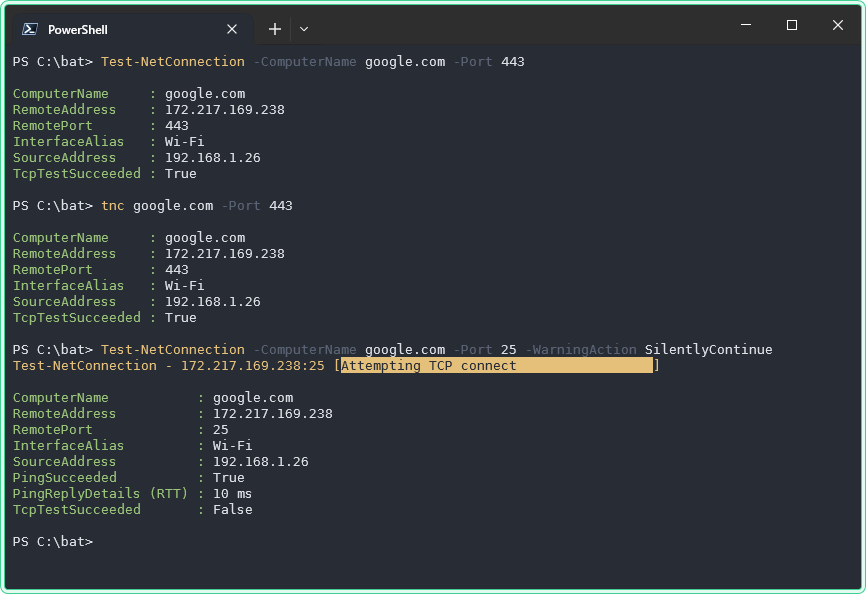Click the '-WarningAction' parameter text
The image size is (866, 594).
point(580,350)
